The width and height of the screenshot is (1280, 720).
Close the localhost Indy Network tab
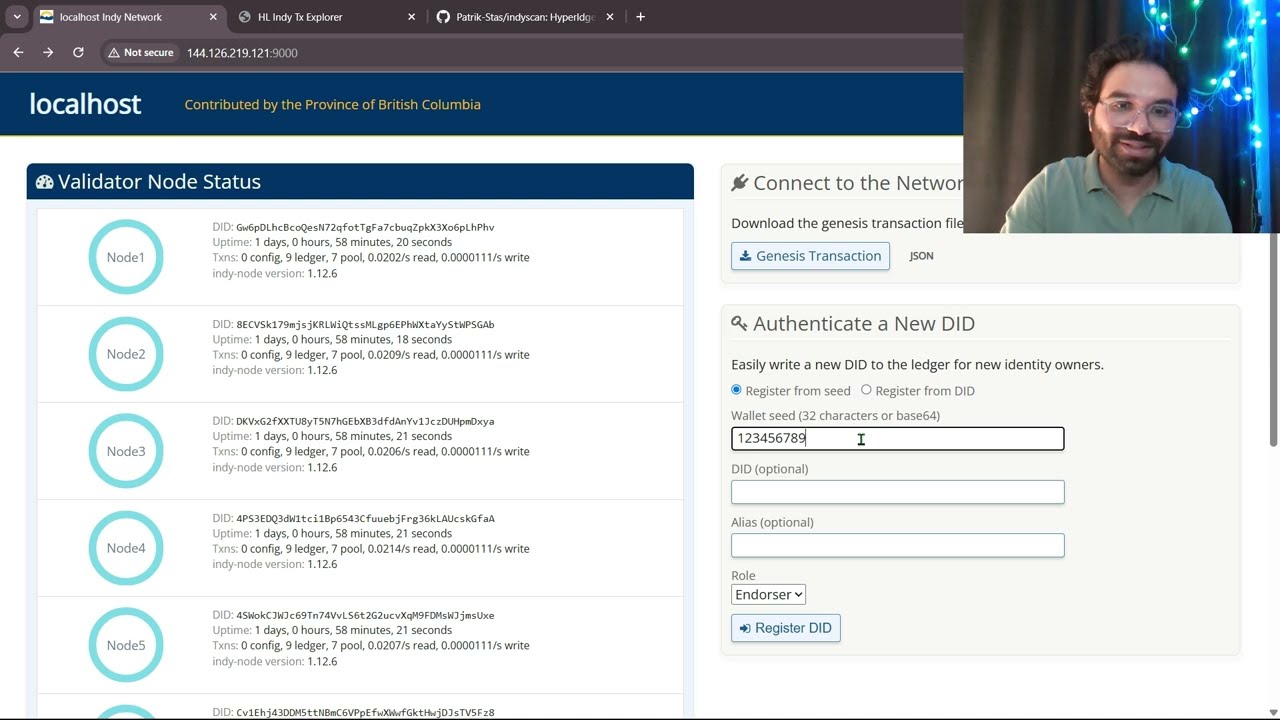(x=213, y=17)
